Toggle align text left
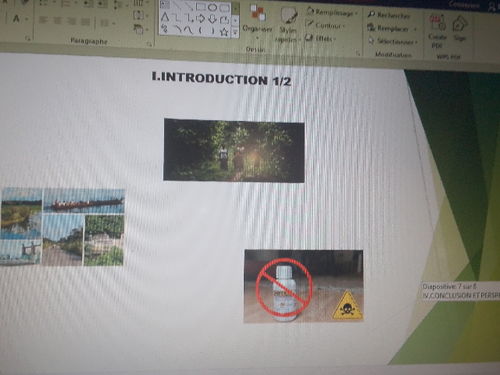The image size is (500, 375). pyautogui.click(x=43, y=20)
